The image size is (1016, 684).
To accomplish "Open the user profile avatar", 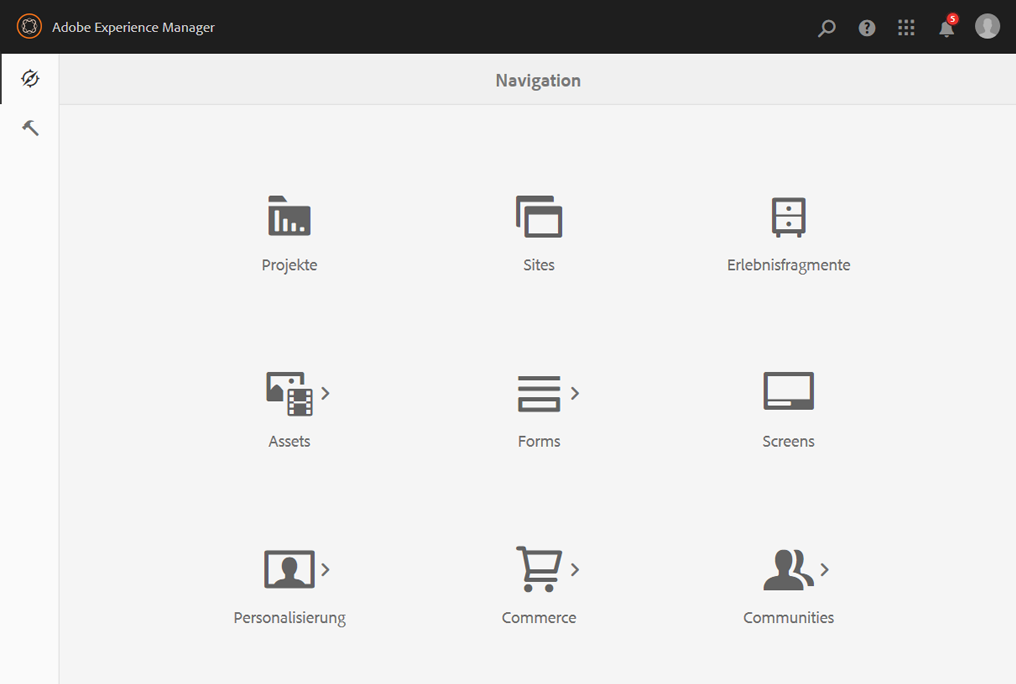I will tap(987, 27).
